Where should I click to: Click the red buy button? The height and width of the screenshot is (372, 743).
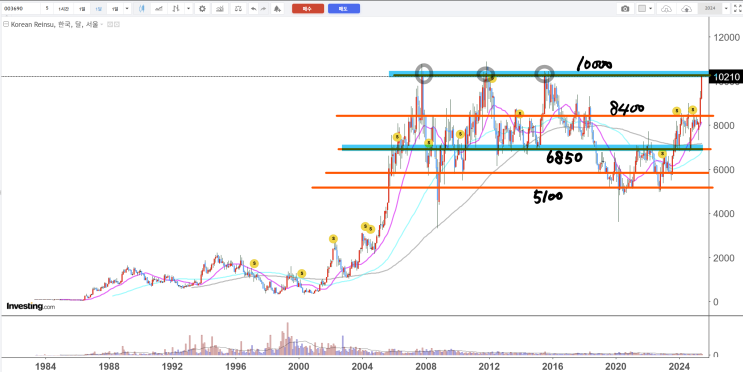pyautogui.click(x=308, y=9)
